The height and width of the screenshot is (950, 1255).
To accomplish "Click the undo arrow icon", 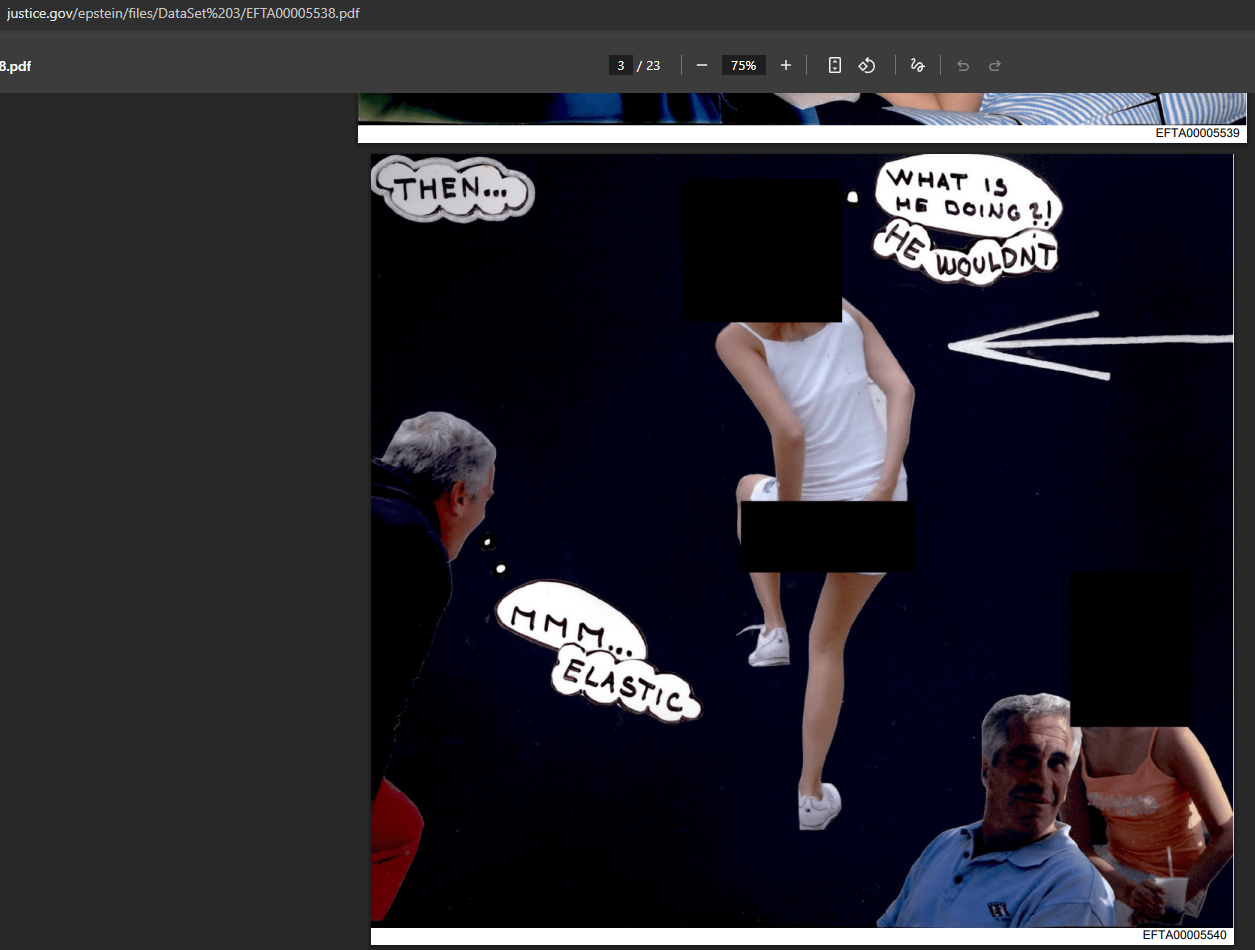I will pyautogui.click(x=963, y=65).
